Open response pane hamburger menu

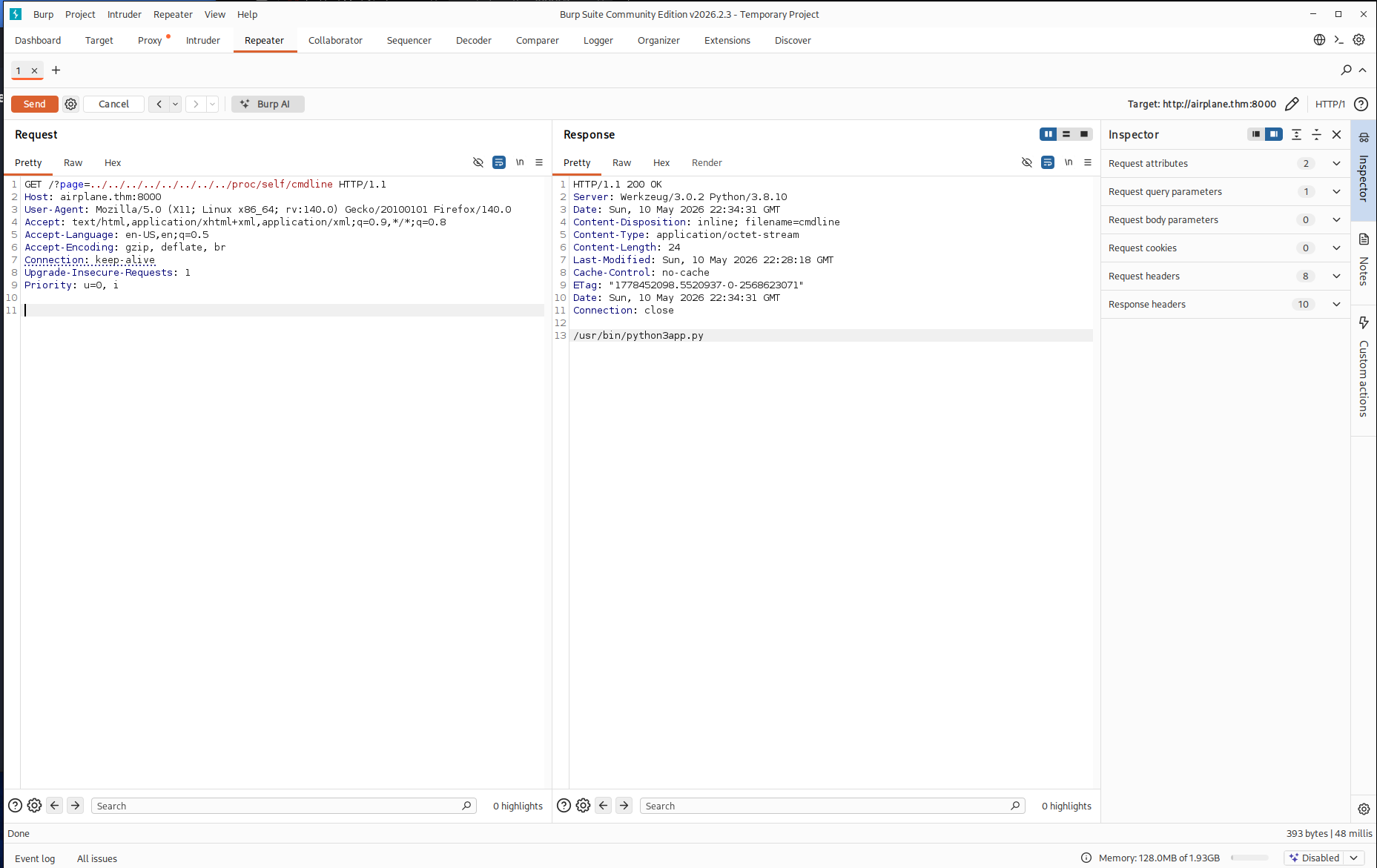(x=1088, y=162)
